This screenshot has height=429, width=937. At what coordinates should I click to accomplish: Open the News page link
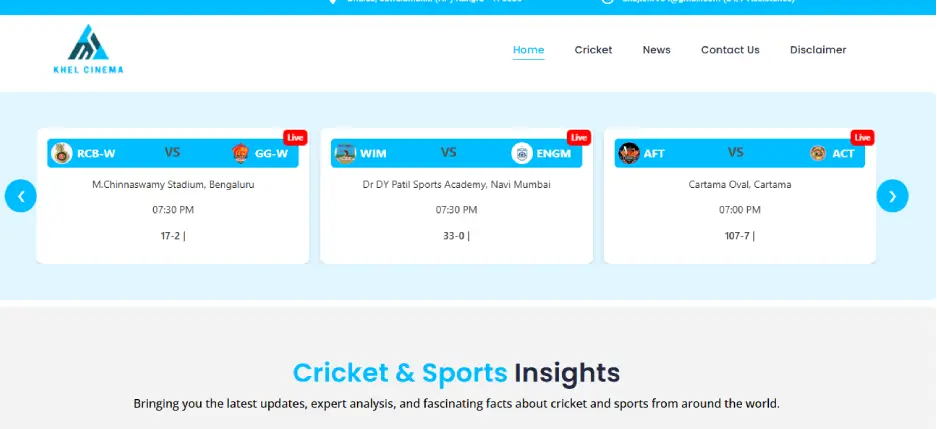[656, 50]
